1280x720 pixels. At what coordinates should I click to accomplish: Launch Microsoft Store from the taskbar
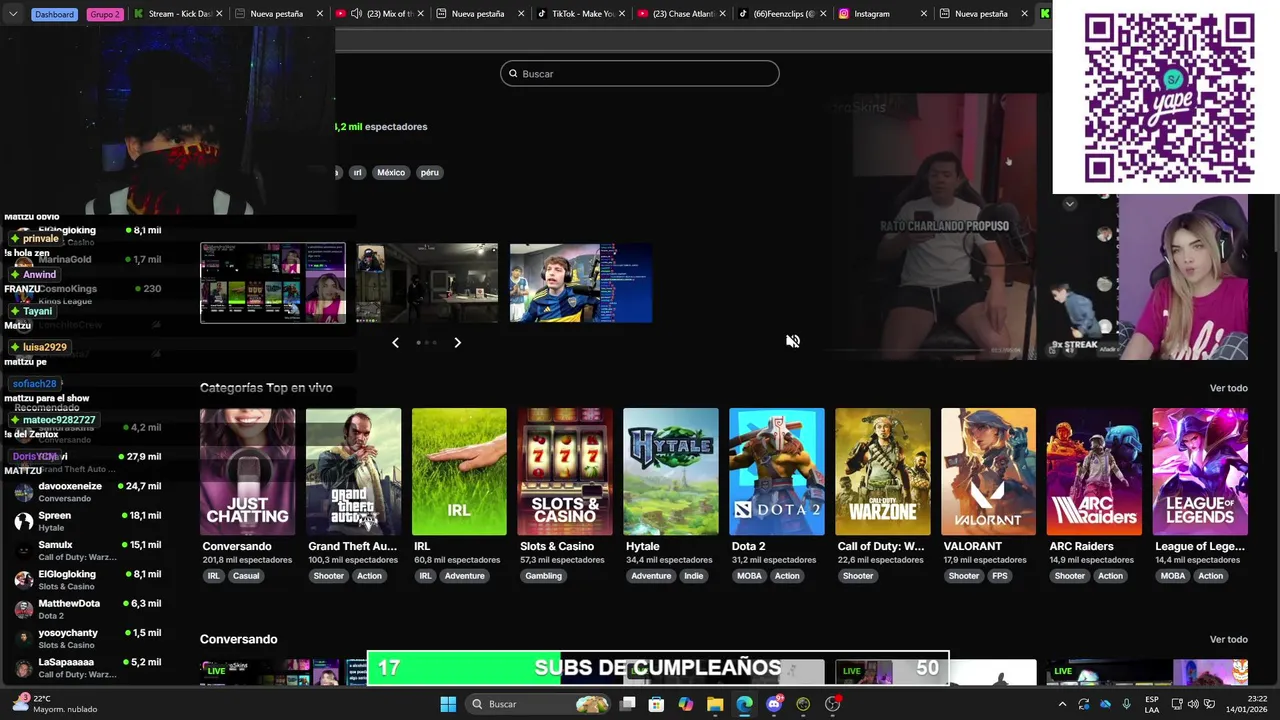(x=656, y=704)
